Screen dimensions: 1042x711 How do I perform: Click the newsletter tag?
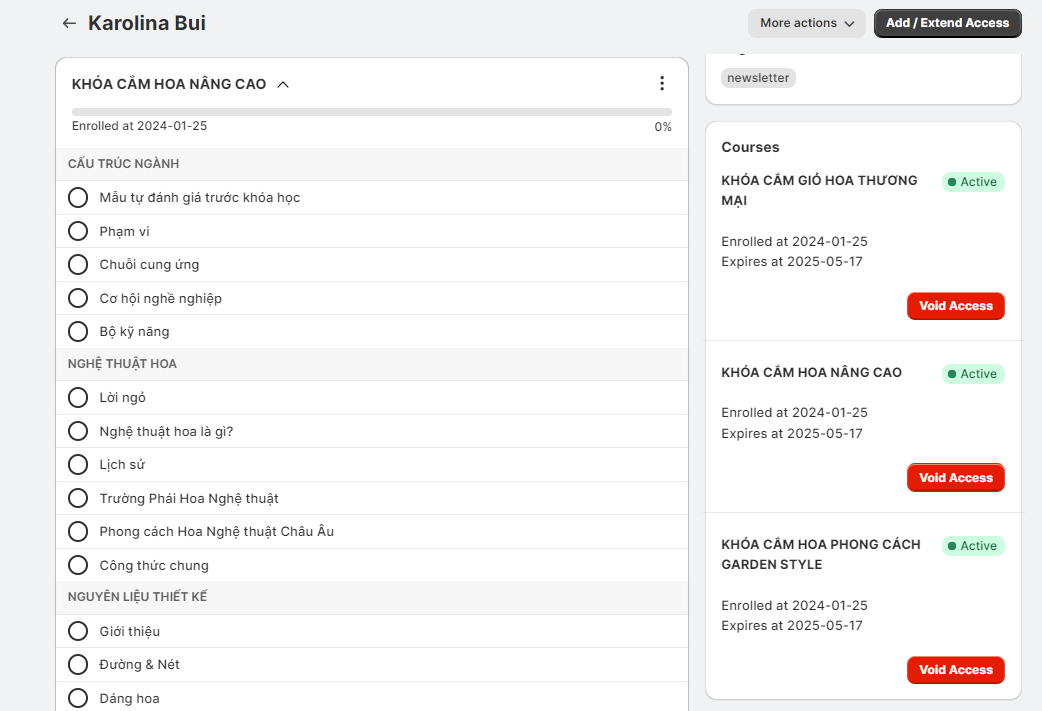[758, 78]
